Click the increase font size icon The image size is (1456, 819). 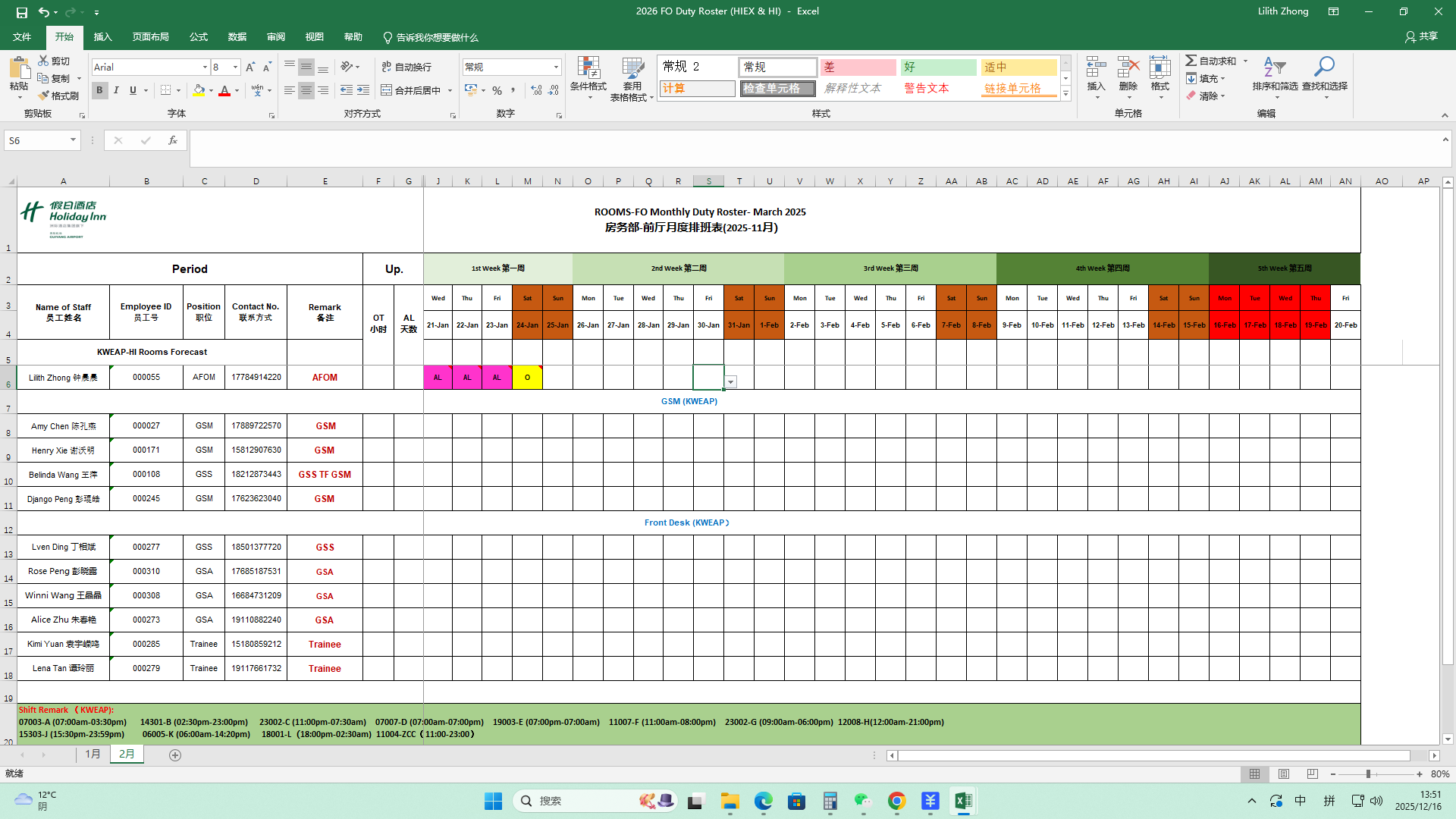point(249,67)
